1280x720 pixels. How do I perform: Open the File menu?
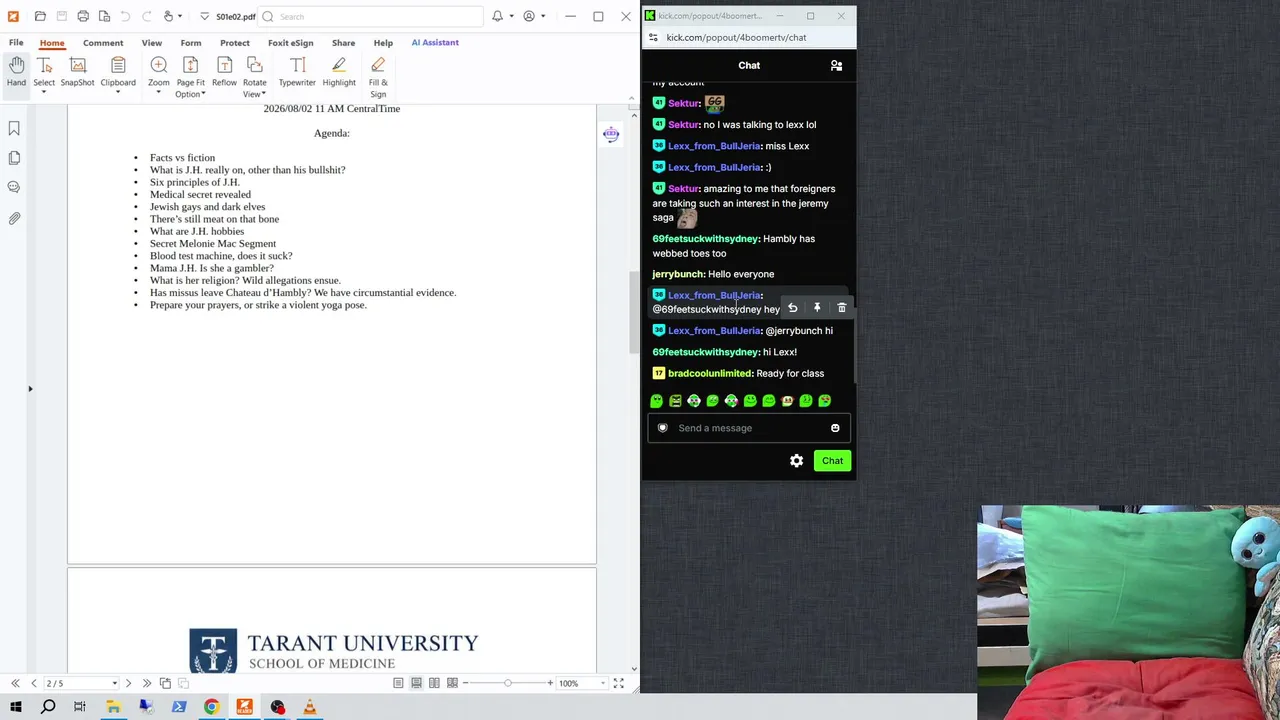click(x=16, y=43)
